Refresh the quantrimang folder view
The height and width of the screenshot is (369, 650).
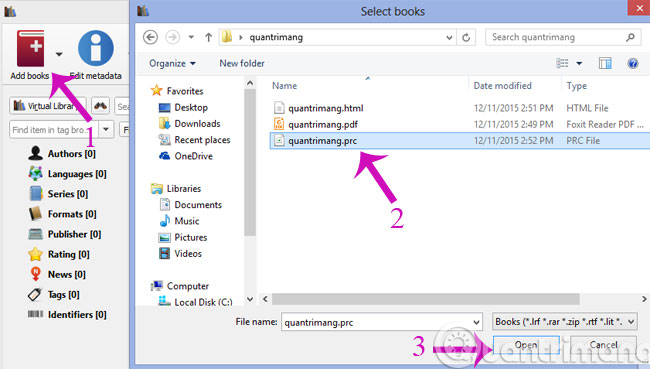[466, 38]
